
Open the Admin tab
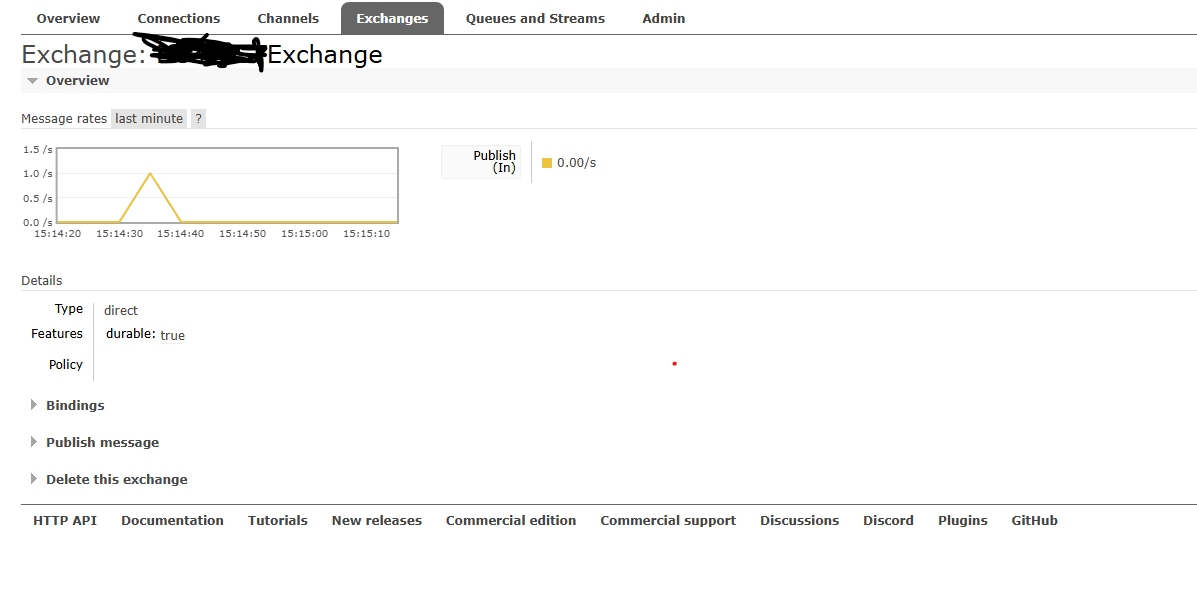click(664, 18)
